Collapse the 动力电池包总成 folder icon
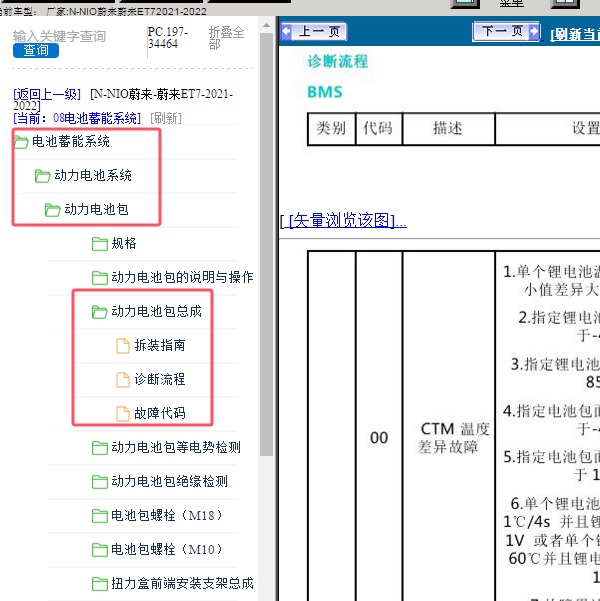 (x=100, y=312)
